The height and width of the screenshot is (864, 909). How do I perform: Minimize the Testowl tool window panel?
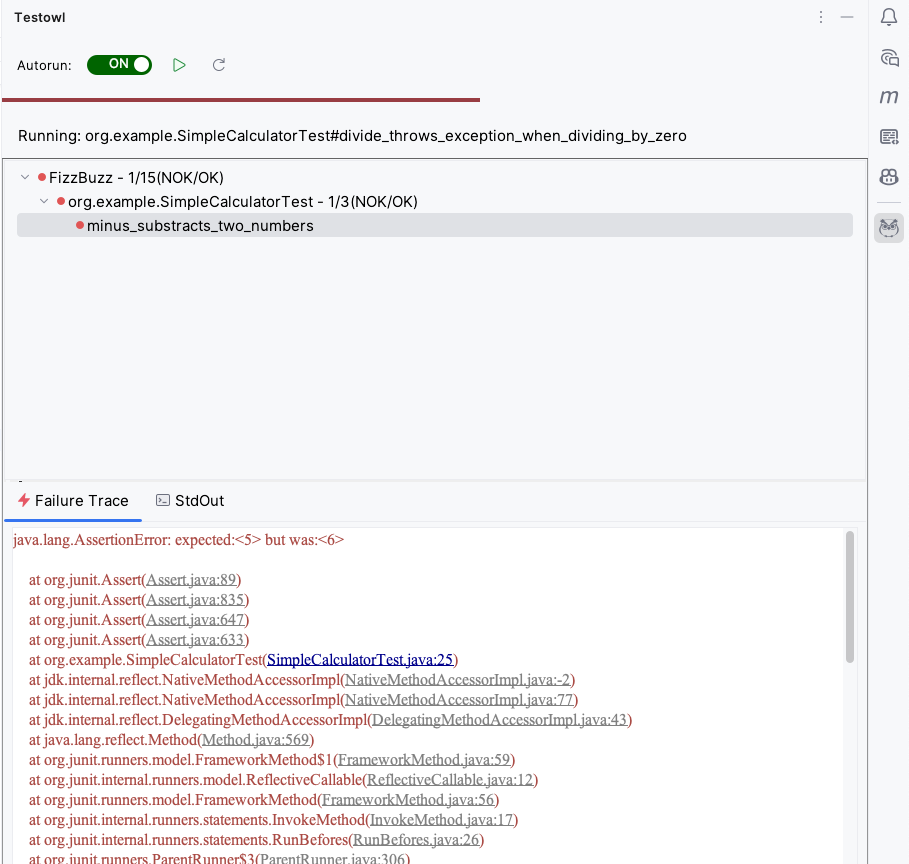tap(847, 17)
